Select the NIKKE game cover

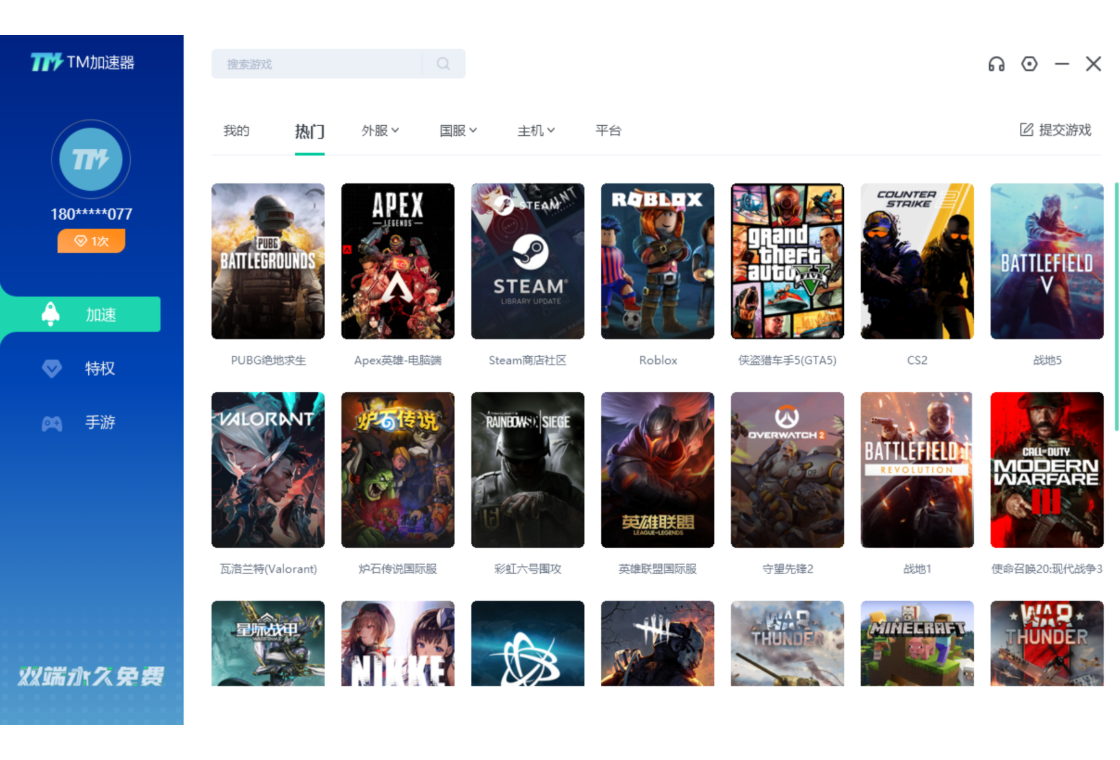(x=398, y=644)
